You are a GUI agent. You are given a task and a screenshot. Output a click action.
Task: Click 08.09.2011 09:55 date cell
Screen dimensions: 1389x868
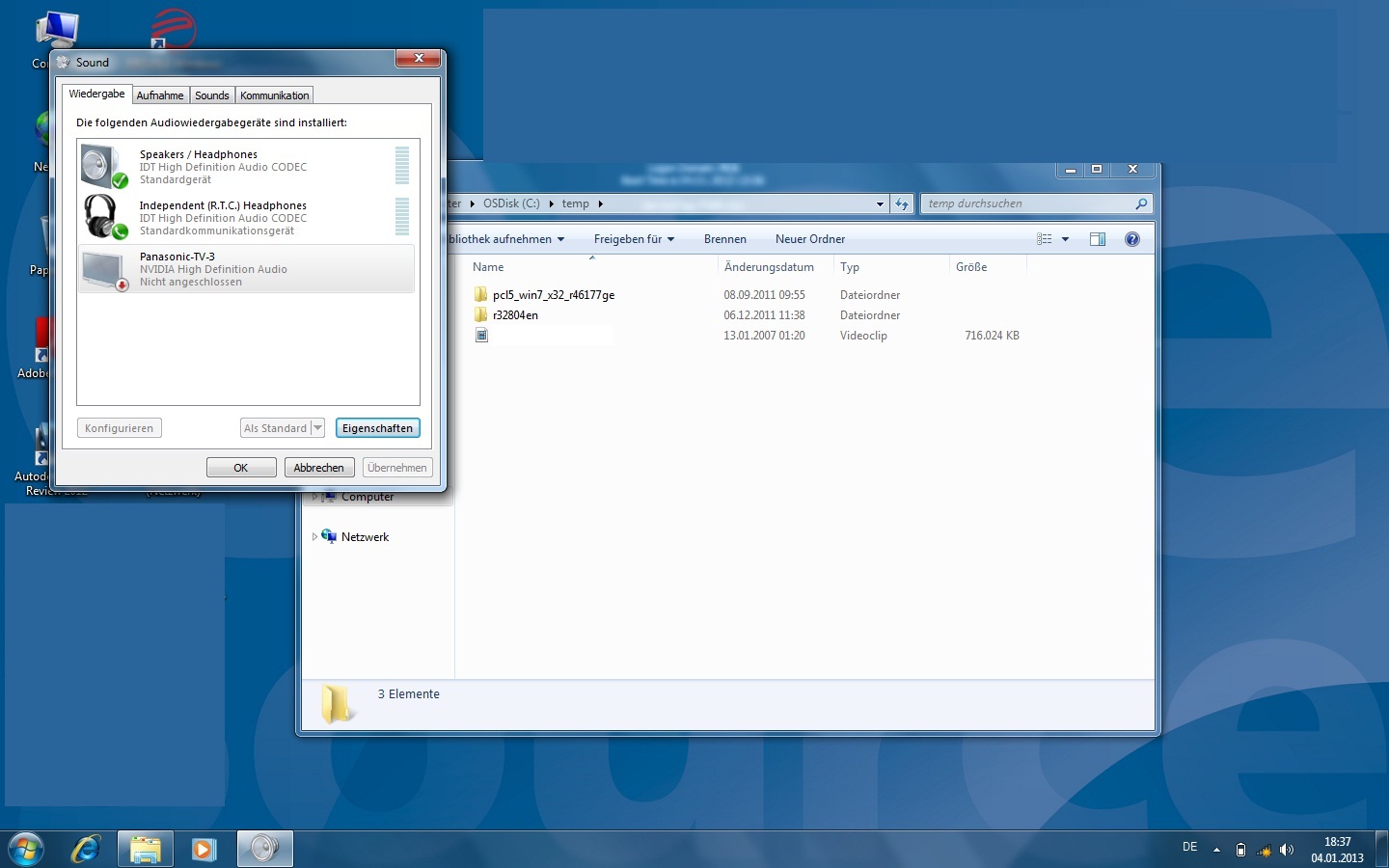tap(764, 295)
